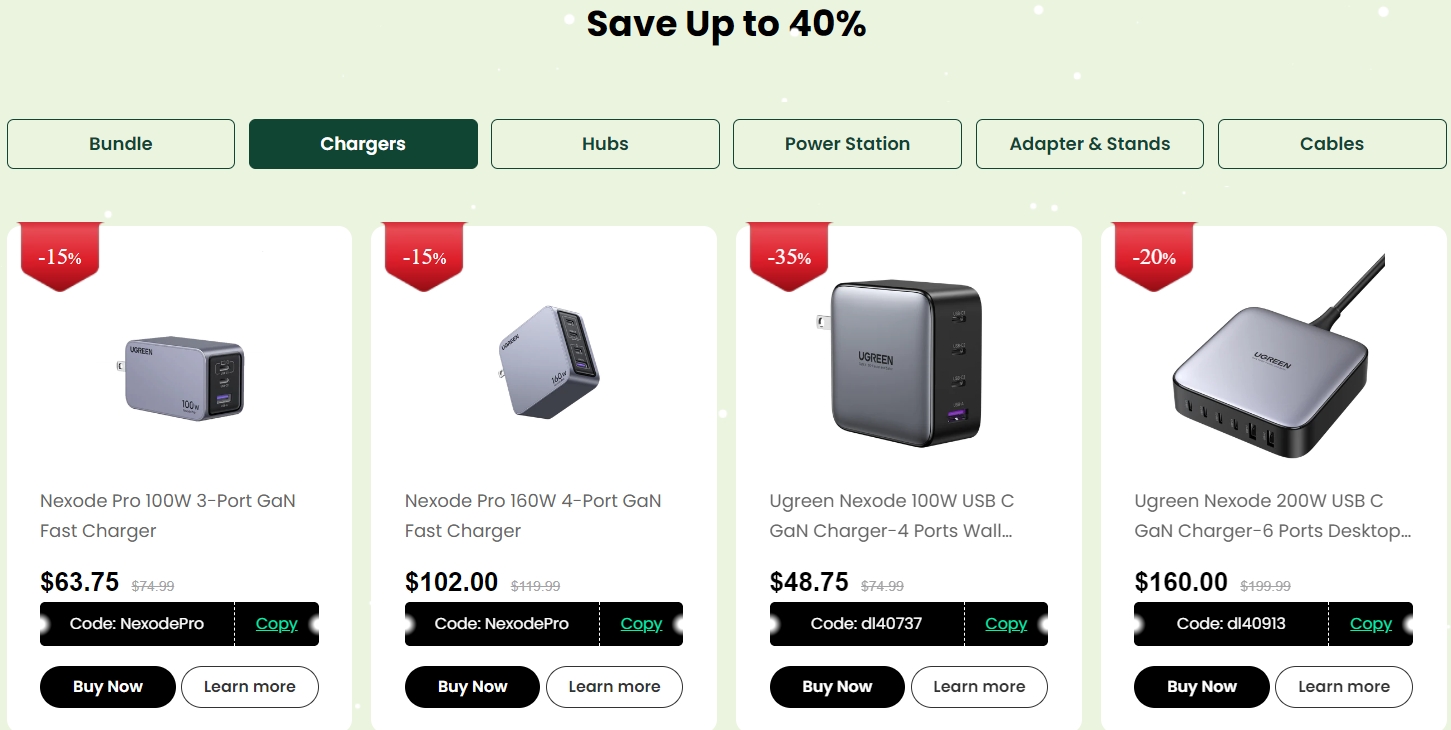1451x730 pixels.
Task: Buy the Nexode Pro 160W charger now
Action: click(472, 687)
